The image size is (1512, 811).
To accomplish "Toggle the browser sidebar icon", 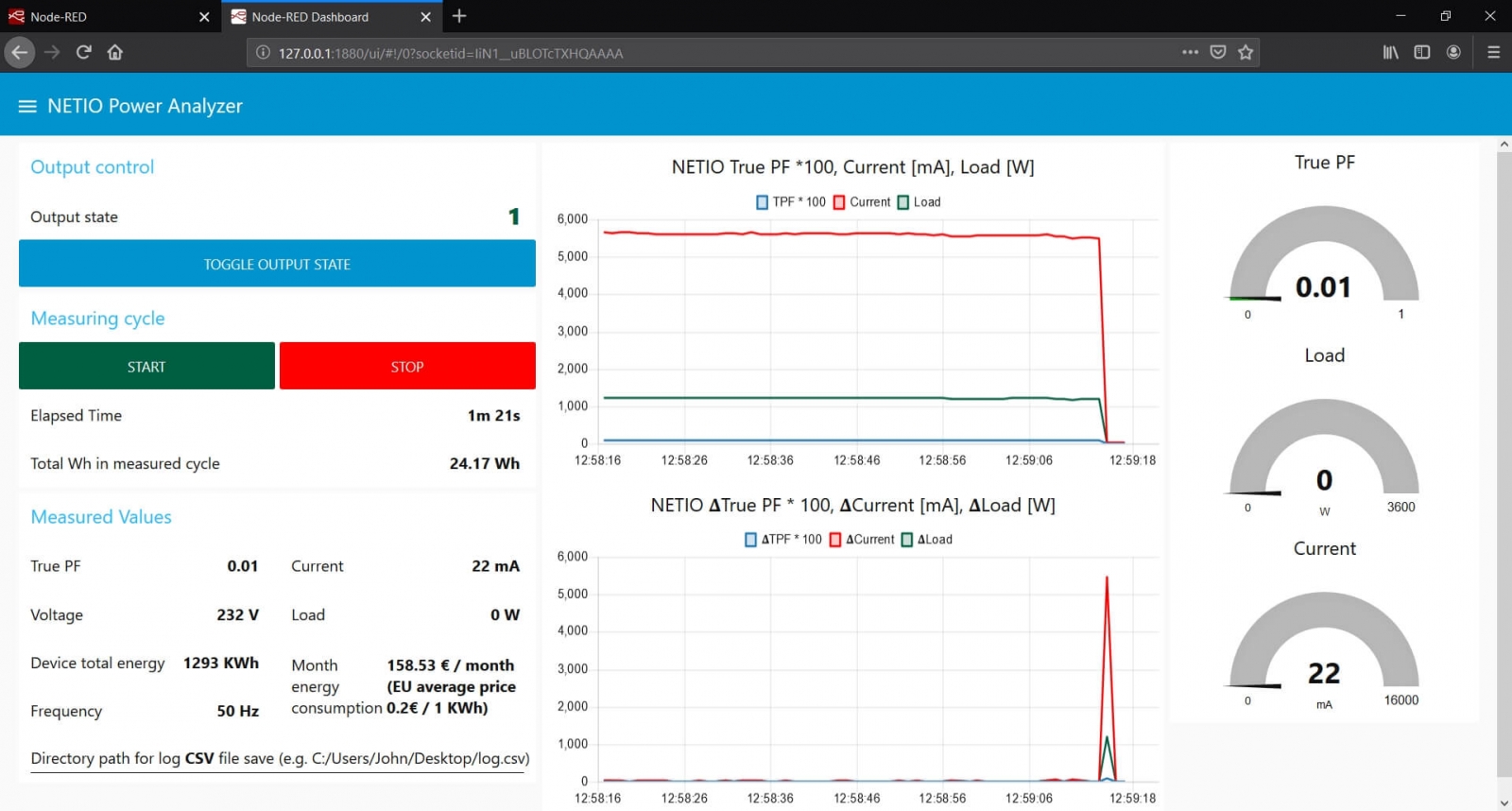I will coord(1422,52).
